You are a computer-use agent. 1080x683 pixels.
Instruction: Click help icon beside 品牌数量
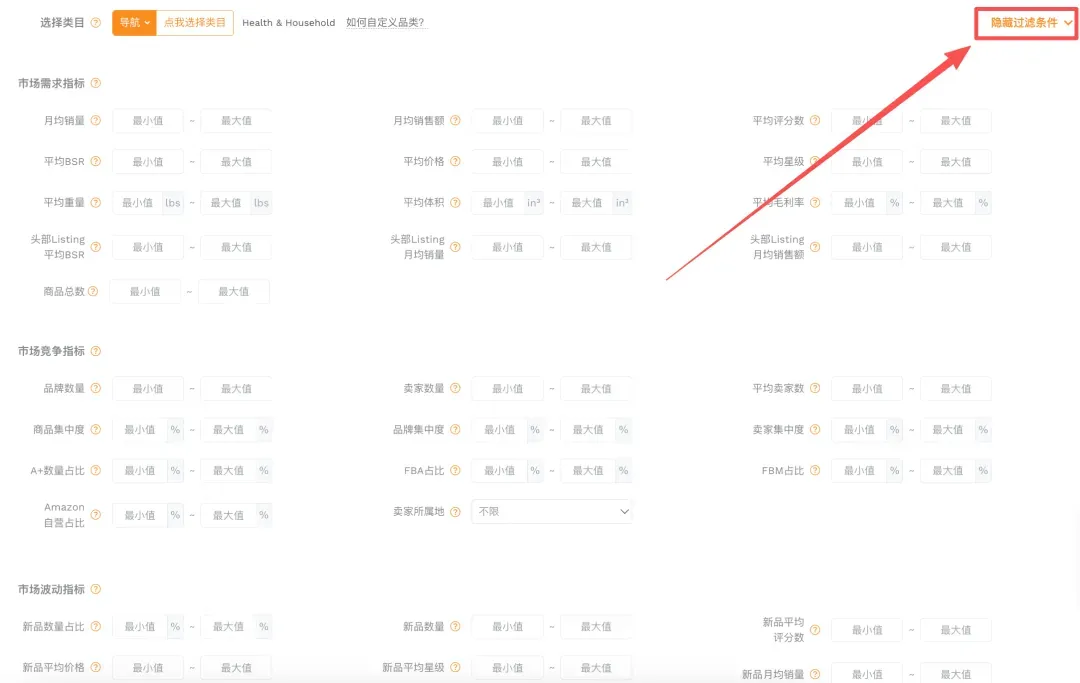(x=96, y=388)
